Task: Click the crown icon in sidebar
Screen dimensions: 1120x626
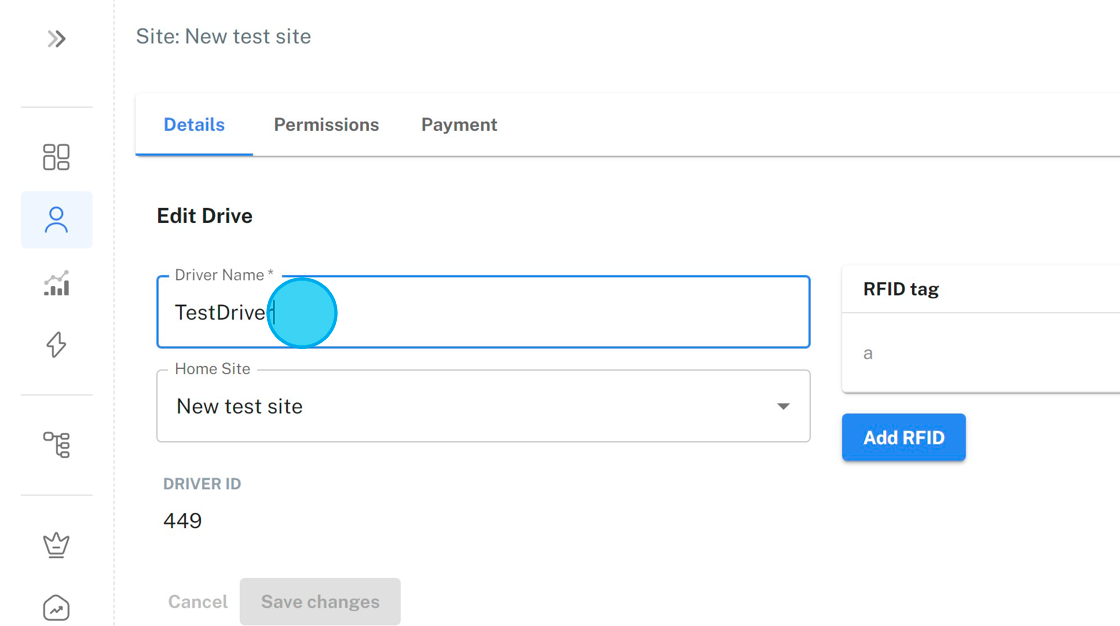Action: point(57,545)
